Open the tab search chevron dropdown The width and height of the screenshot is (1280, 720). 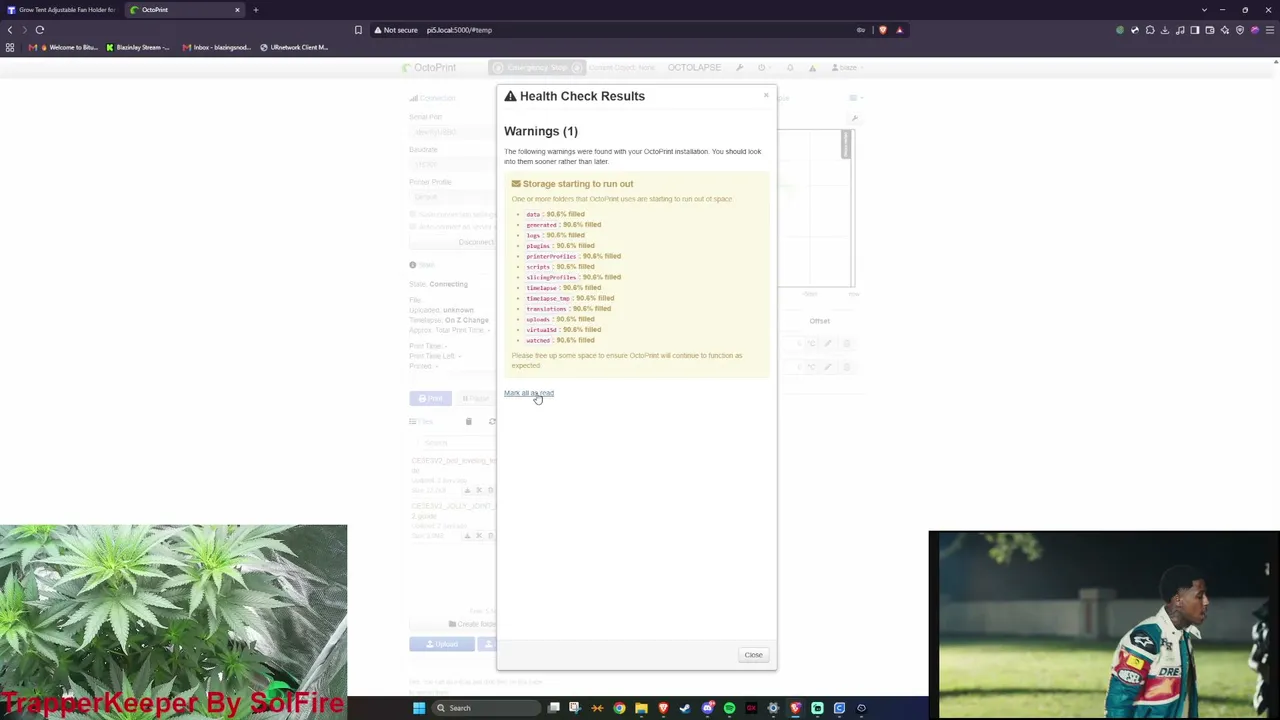tap(1204, 10)
